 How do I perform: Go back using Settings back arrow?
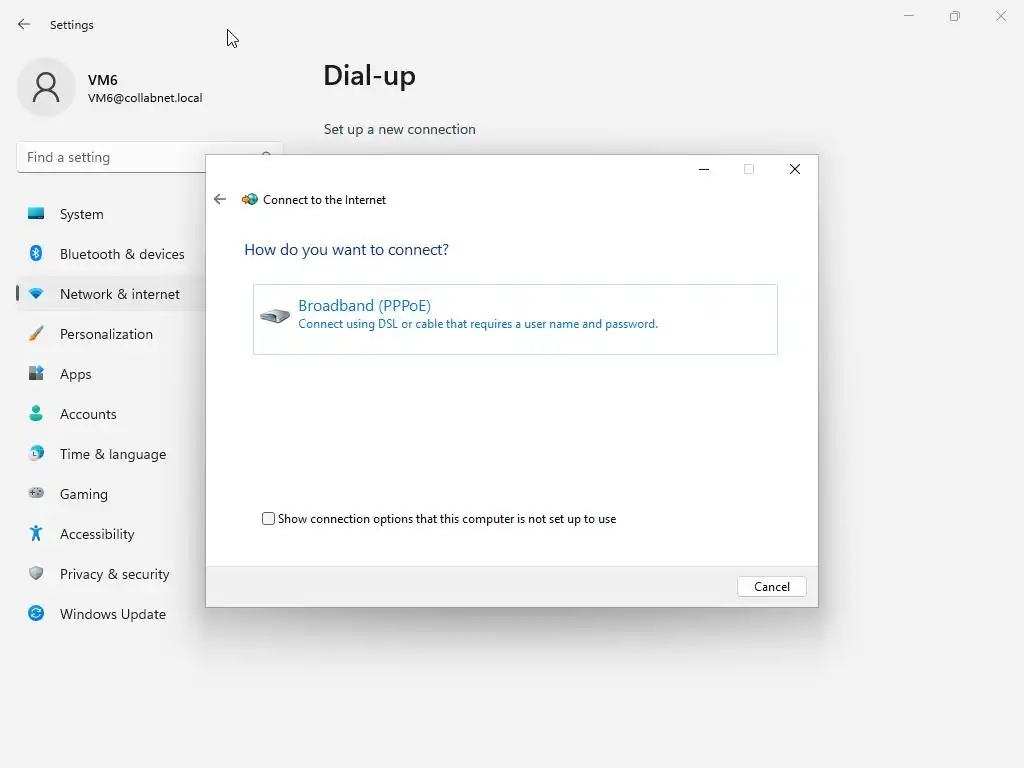pos(24,24)
